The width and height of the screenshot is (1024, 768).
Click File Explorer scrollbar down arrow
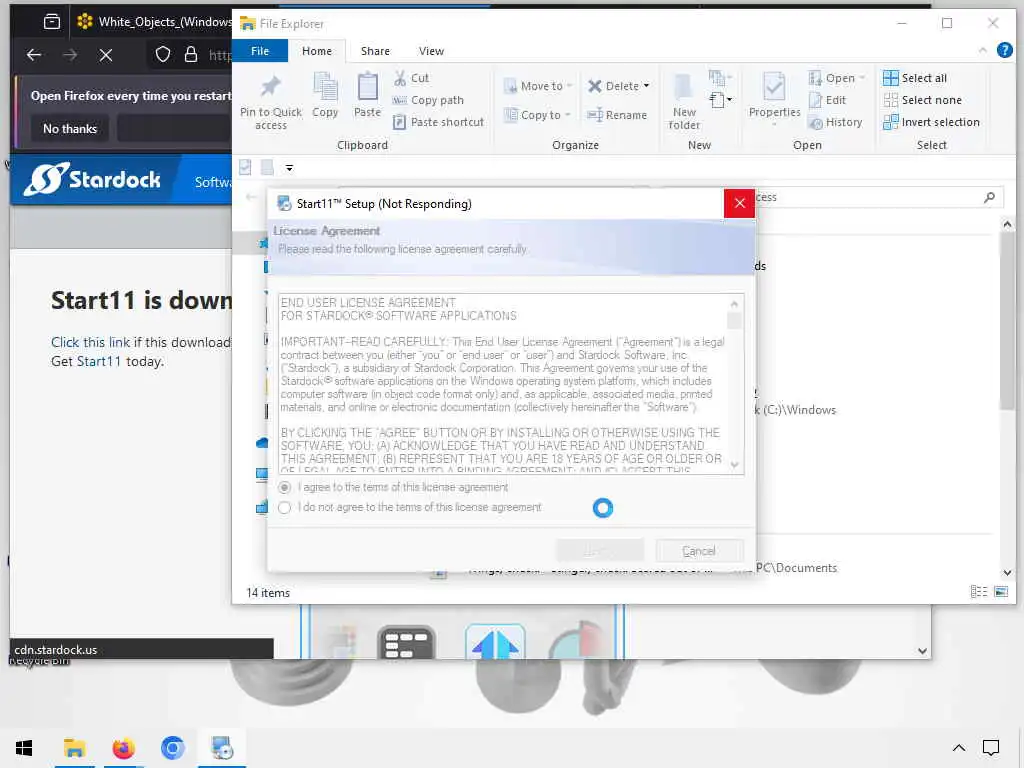point(1007,573)
